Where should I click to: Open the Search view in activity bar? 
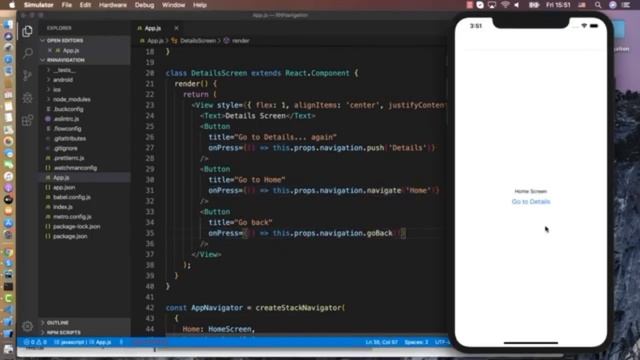click(x=27, y=53)
